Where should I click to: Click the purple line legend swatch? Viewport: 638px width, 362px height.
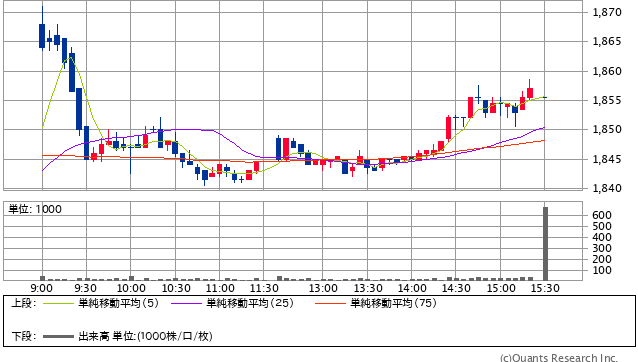pyautogui.click(x=187, y=303)
